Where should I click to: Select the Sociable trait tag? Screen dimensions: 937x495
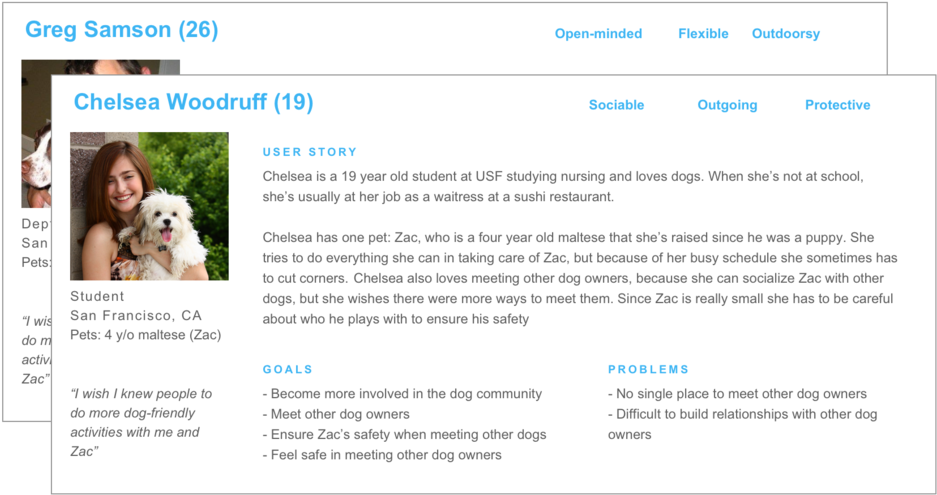click(x=616, y=105)
